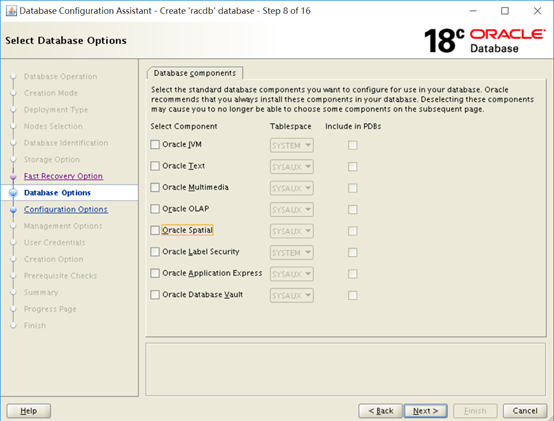554x421 pixels.
Task: Click Creation Option step label
Action: [x=54, y=259]
